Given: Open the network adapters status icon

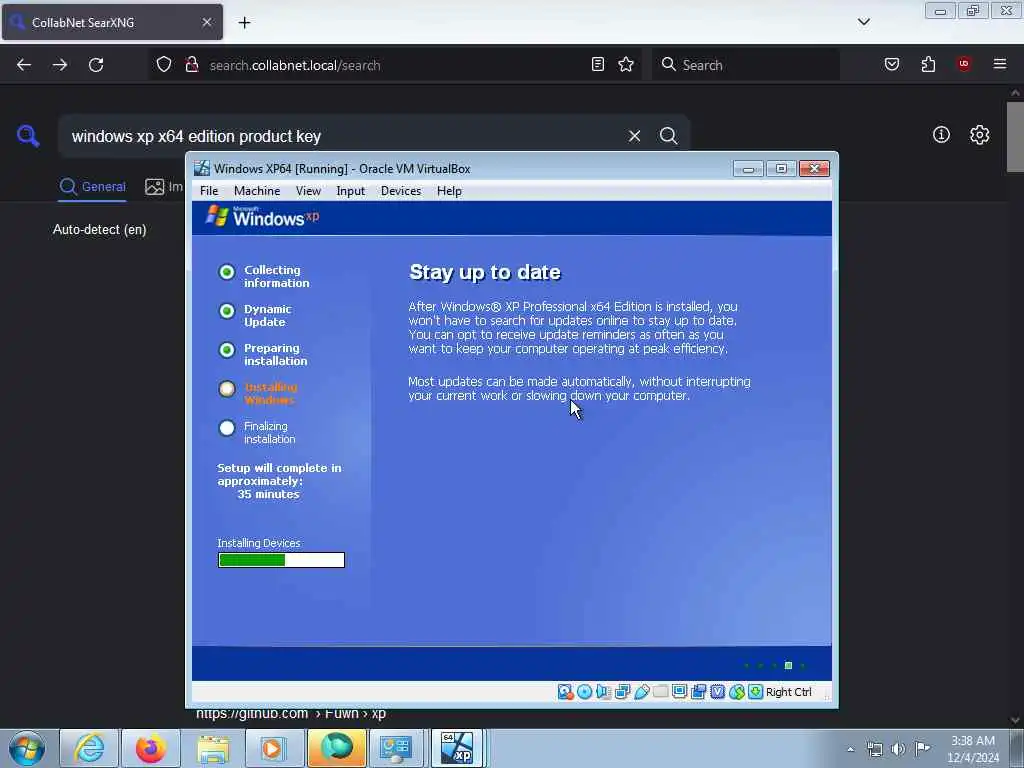Looking at the screenshot, I should (622, 692).
